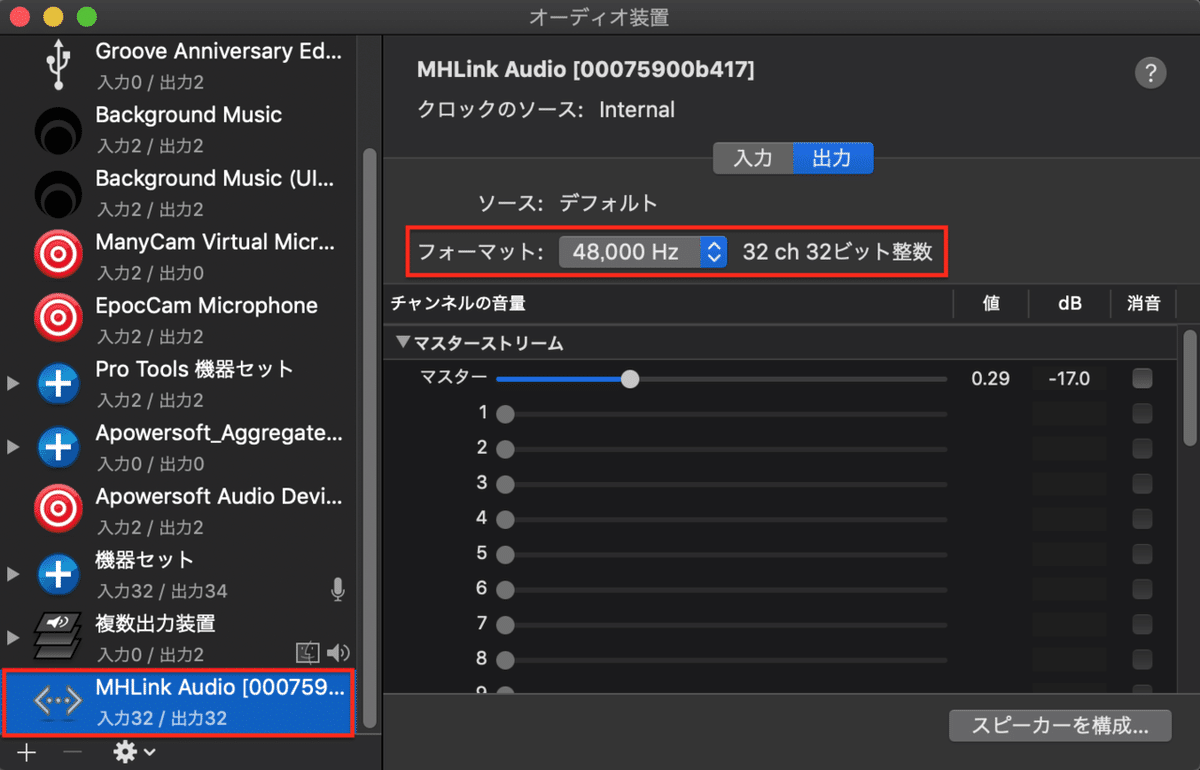Toggle mute checkbox for channel 8
Screen dimensions: 1200x770
[x=1142, y=658]
